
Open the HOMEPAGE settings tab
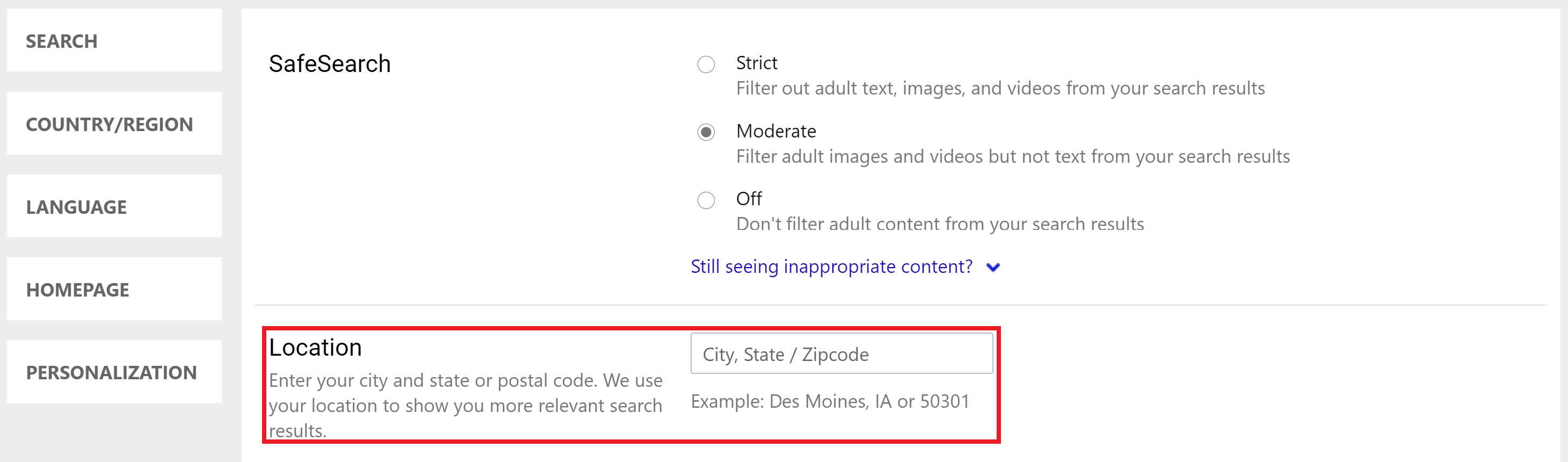pyautogui.click(x=114, y=290)
